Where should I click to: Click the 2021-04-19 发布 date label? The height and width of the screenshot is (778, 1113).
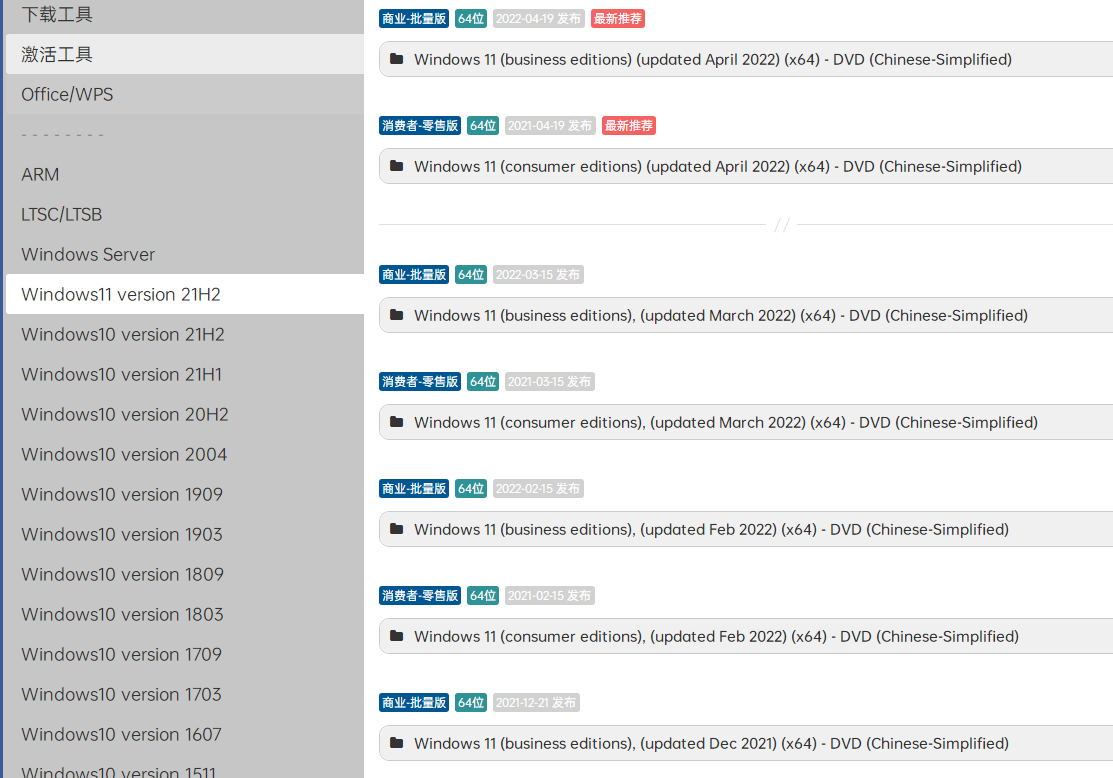coord(550,126)
